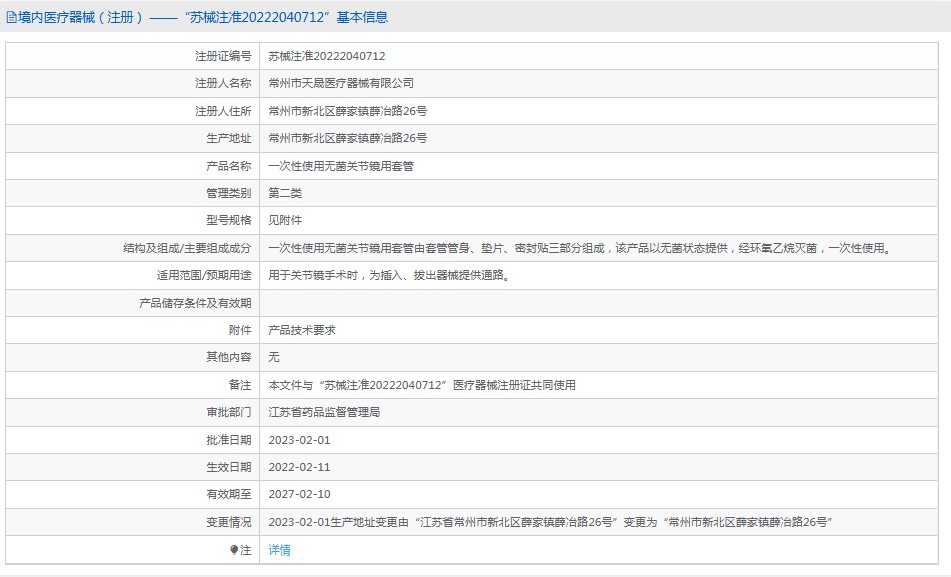Click the 结构及组成/主要组成成分 row label
This screenshot has height=577, width=951.
click(187, 248)
